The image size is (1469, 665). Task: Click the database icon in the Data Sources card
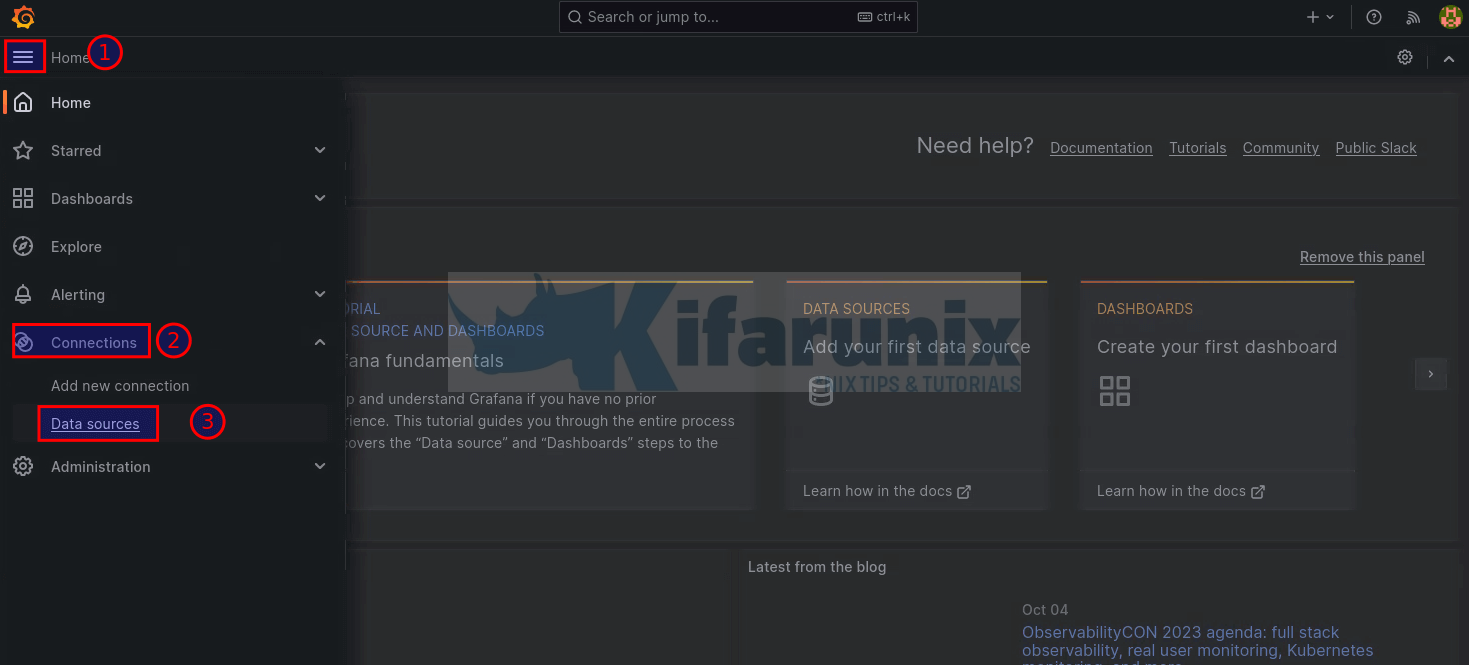point(820,391)
